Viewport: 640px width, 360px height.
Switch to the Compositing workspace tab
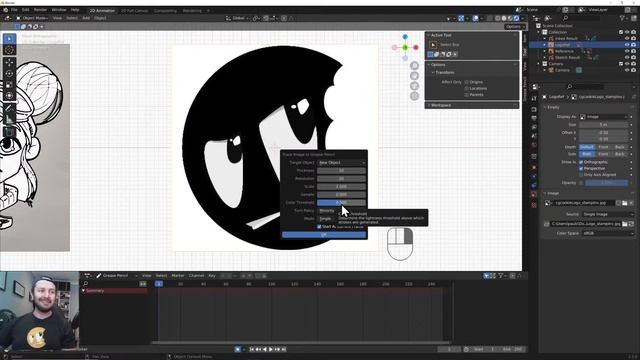click(x=165, y=11)
